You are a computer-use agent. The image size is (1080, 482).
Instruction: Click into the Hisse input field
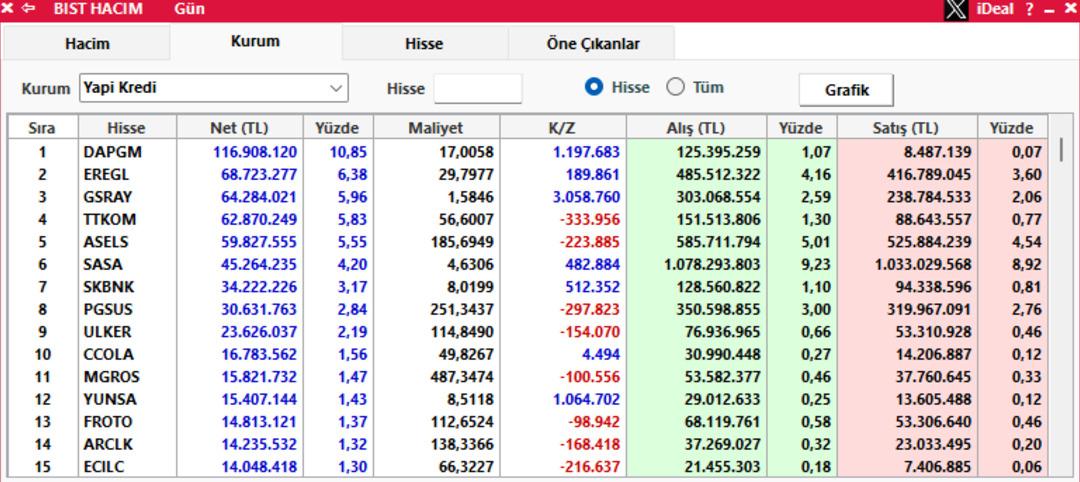click(478, 89)
